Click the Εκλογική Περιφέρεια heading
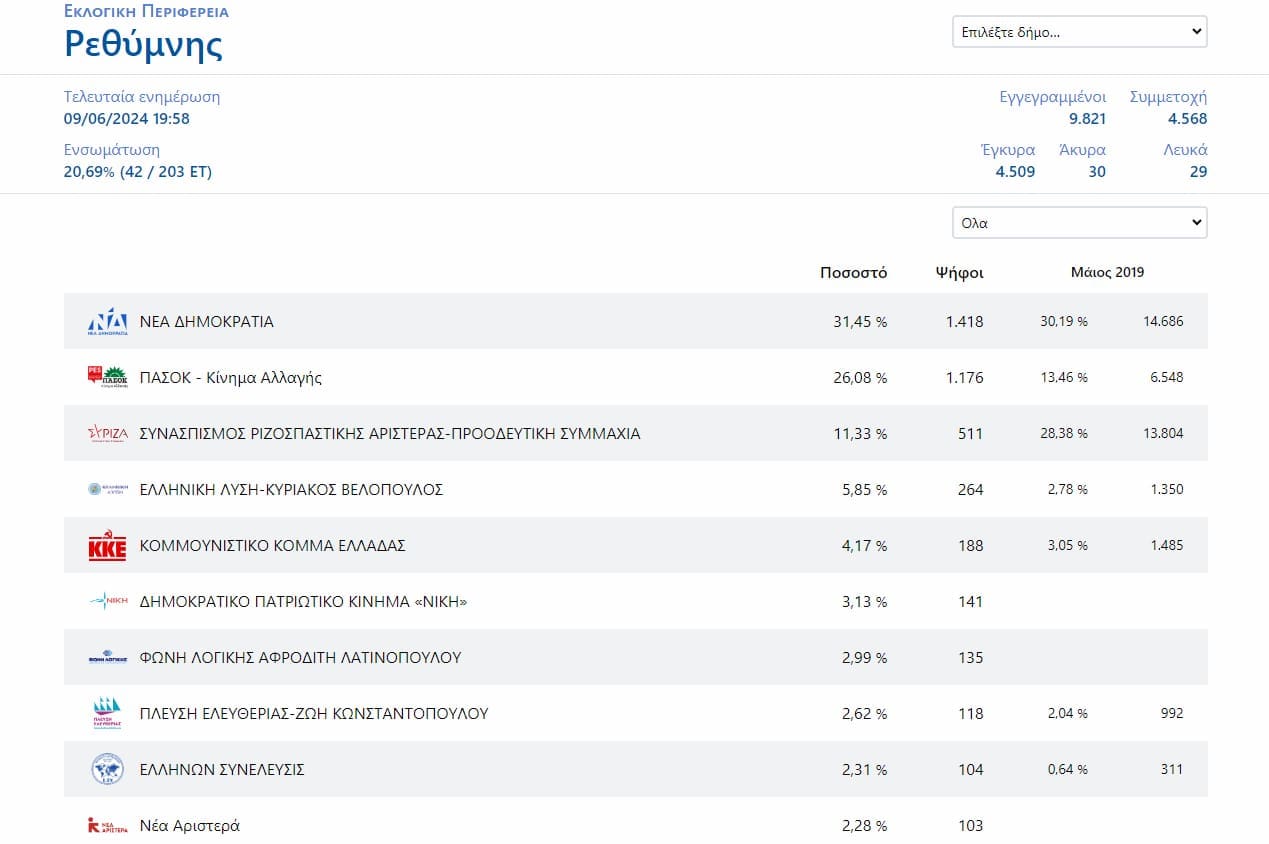This screenshot has height=844, width=1269. (x=146, y=12)
